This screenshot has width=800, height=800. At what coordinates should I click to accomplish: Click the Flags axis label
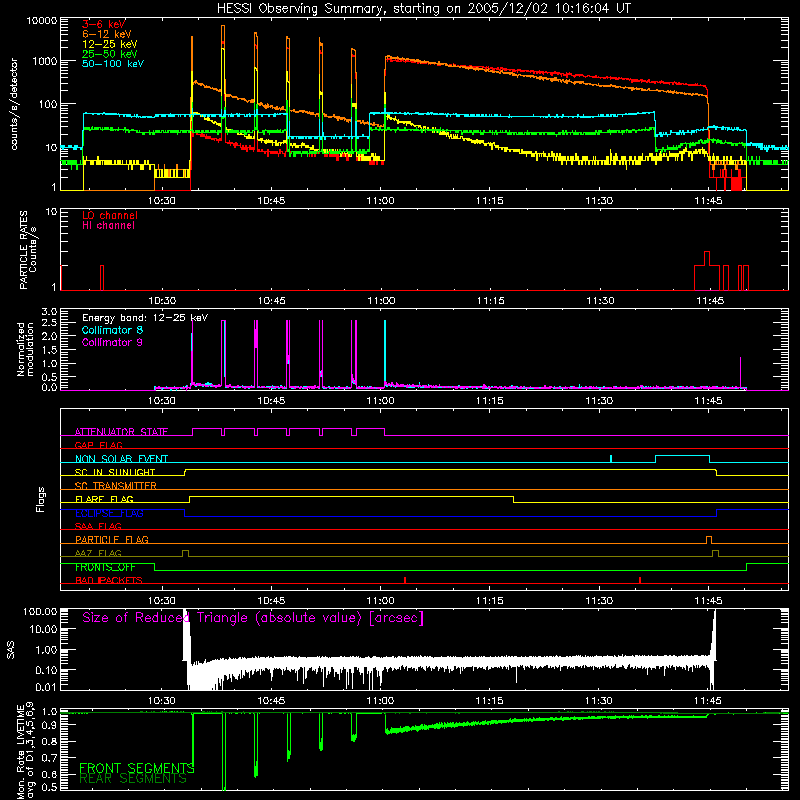41,499
